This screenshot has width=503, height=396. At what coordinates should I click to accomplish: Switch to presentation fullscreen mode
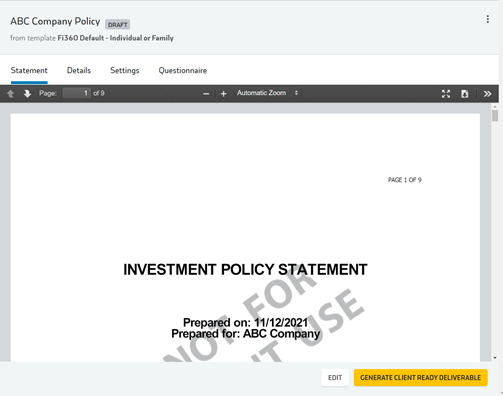coord(446,94)
